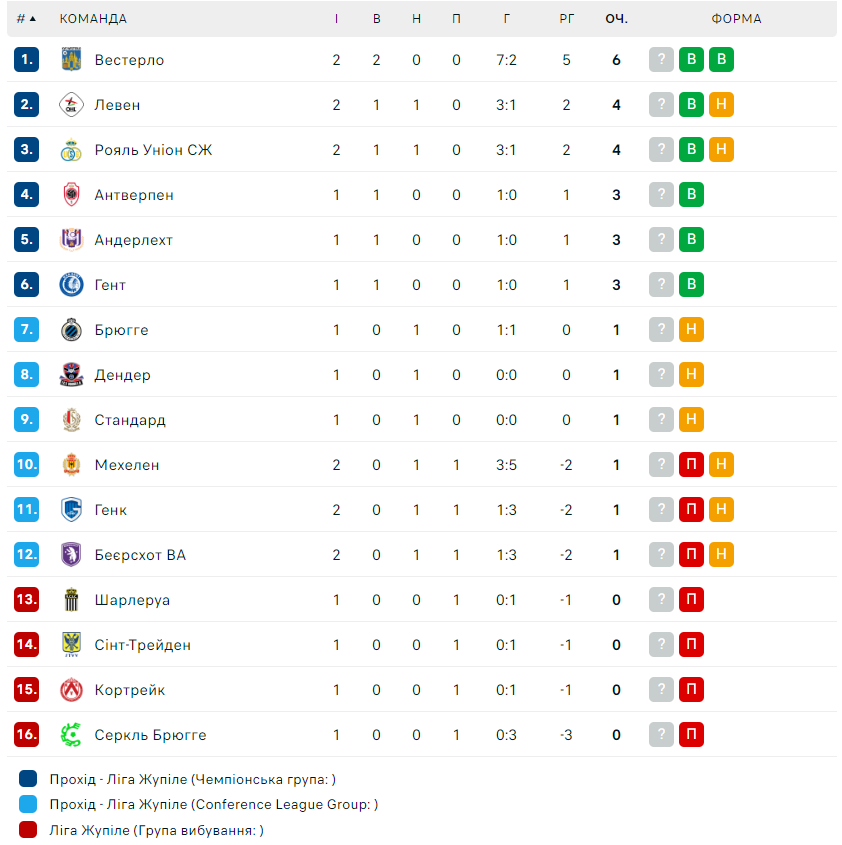Click the green Серкль Брюгге logo
Viewport: 842px width, 845px height.
[70, 735]
